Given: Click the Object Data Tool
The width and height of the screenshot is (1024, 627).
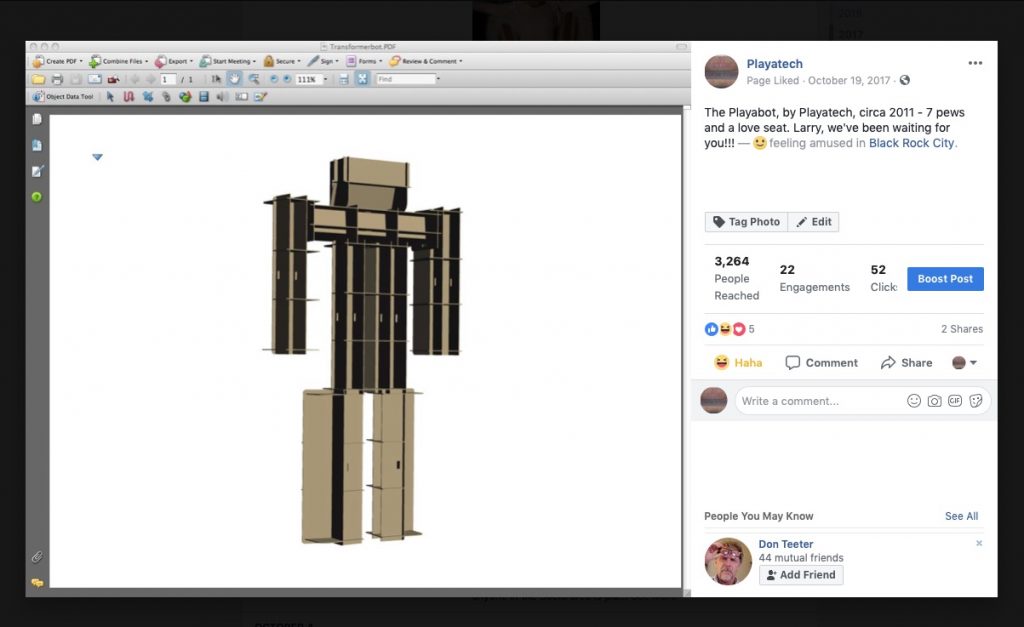Looking at the screenshot, I should point(63,97).
